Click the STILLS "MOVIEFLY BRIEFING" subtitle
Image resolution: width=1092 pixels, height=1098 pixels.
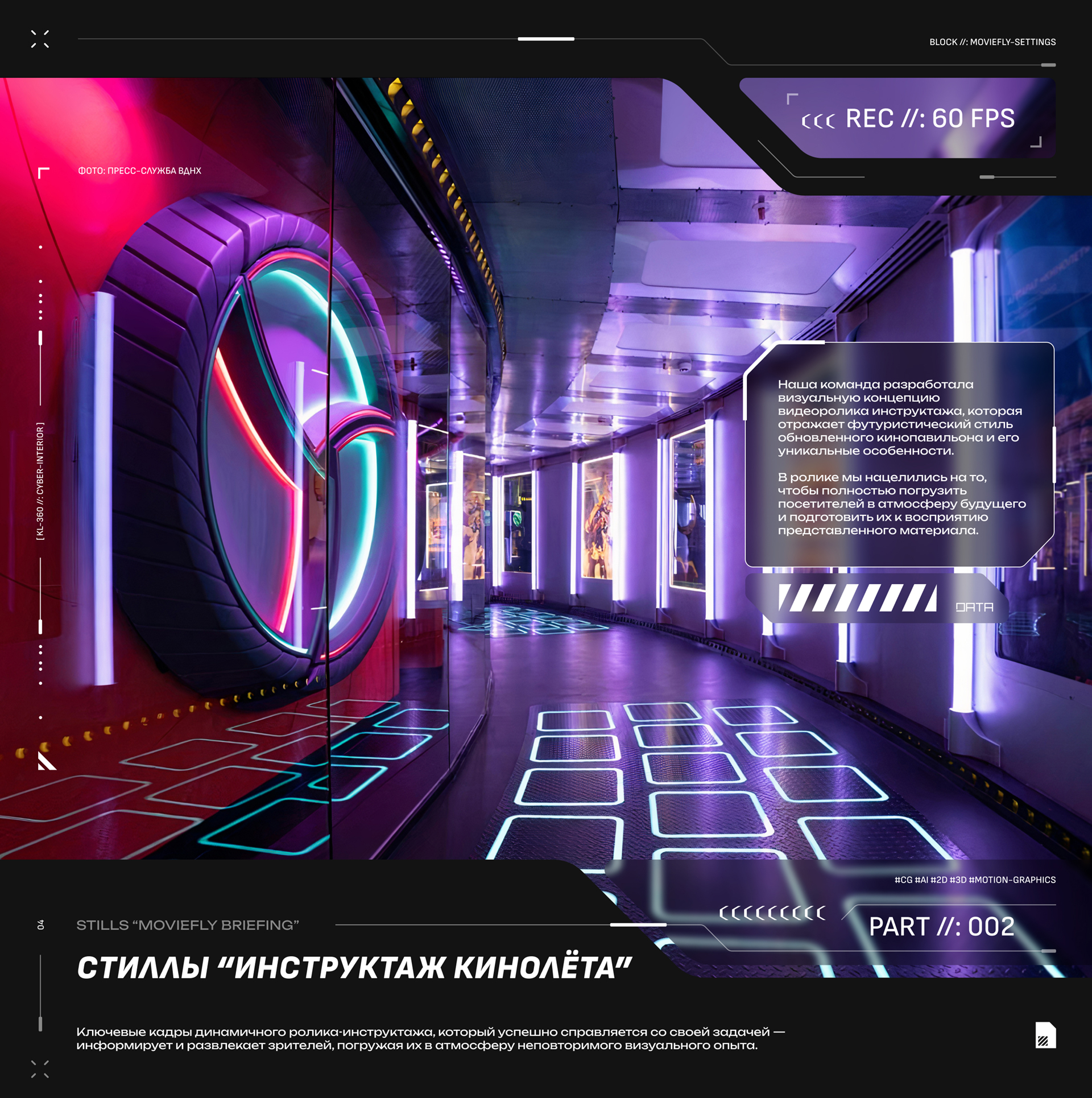click(x=188, y=925)
